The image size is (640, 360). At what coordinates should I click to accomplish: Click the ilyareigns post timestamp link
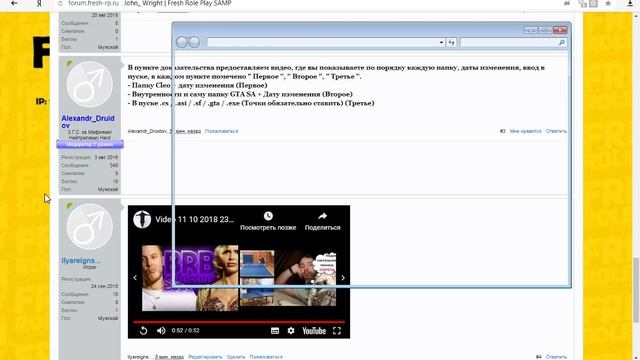[169, 357]
